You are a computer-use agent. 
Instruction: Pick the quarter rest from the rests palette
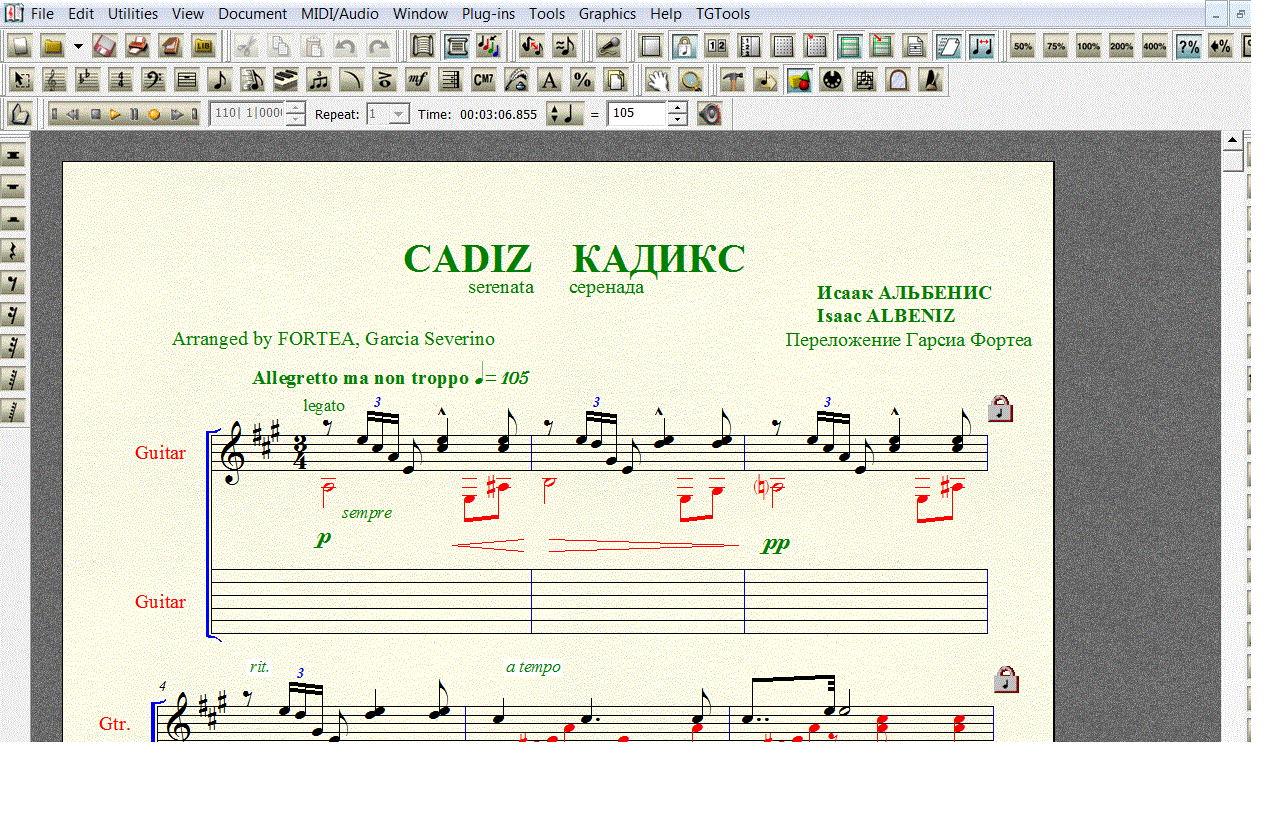click(x=13, y=251)
